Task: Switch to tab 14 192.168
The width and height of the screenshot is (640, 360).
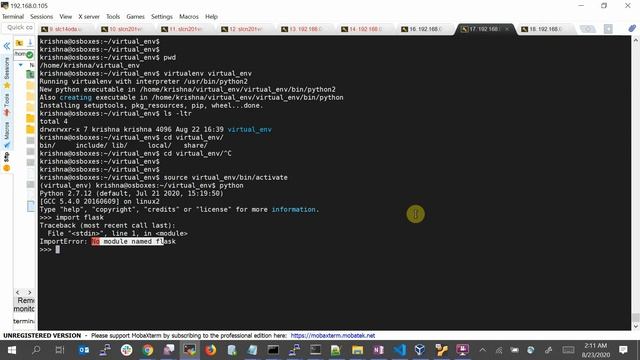Action: [x=365, y=29]
